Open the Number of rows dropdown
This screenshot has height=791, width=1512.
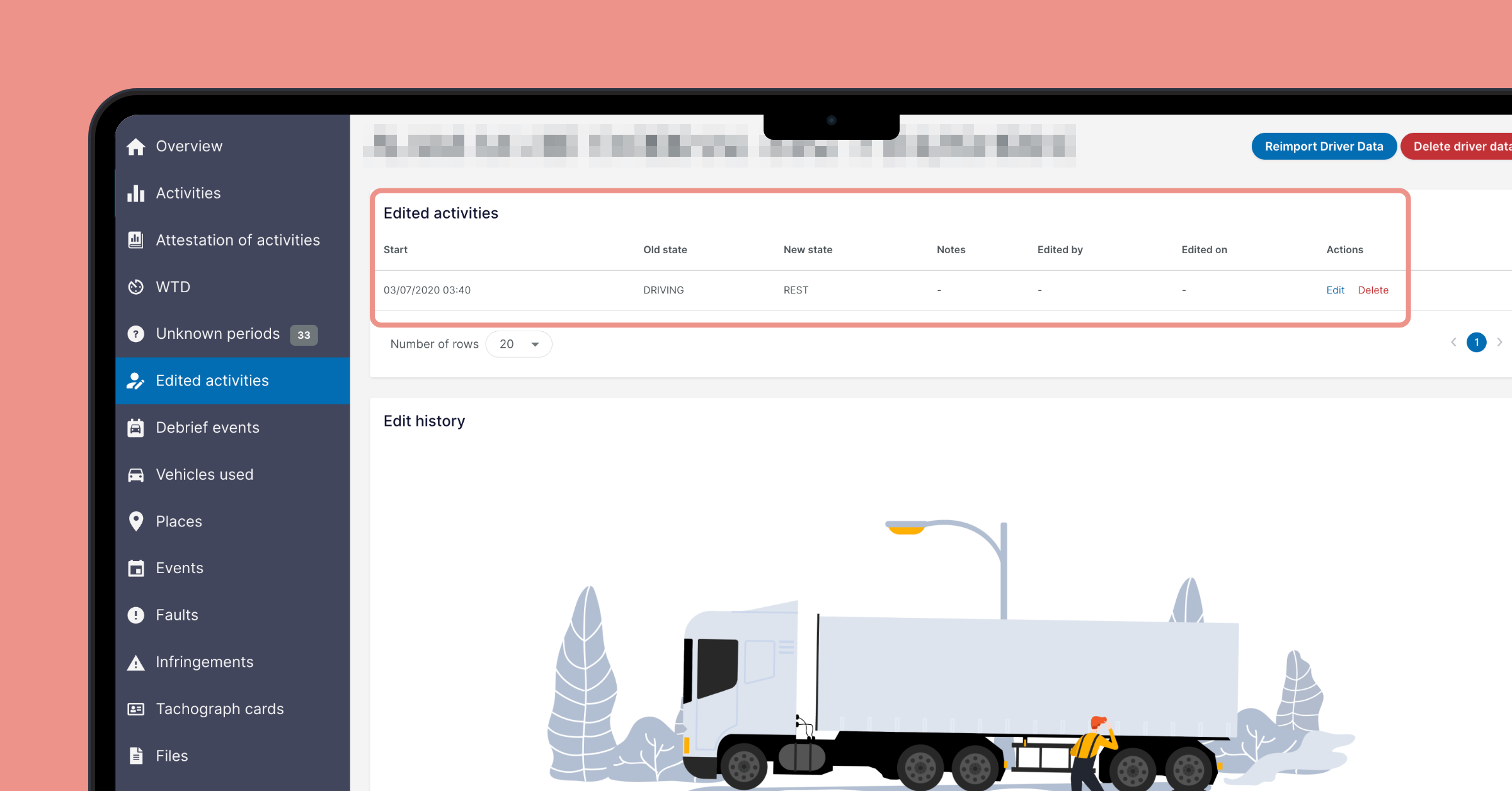tap(518, 344)
